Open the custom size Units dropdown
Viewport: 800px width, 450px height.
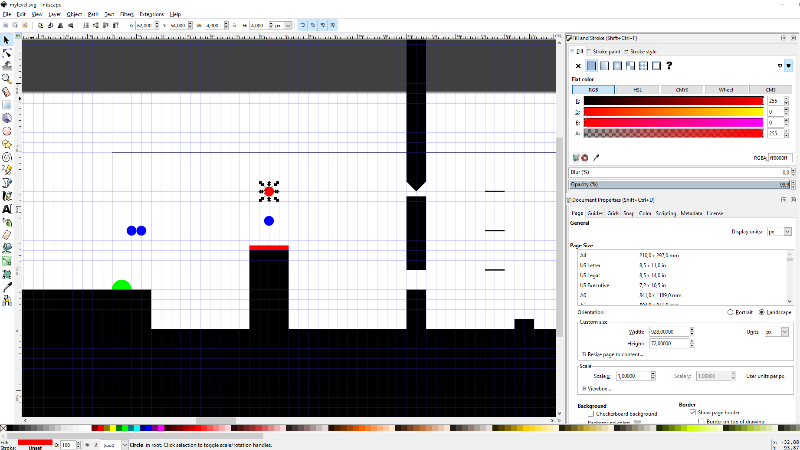pyautogui.click(x=774, y=331)
